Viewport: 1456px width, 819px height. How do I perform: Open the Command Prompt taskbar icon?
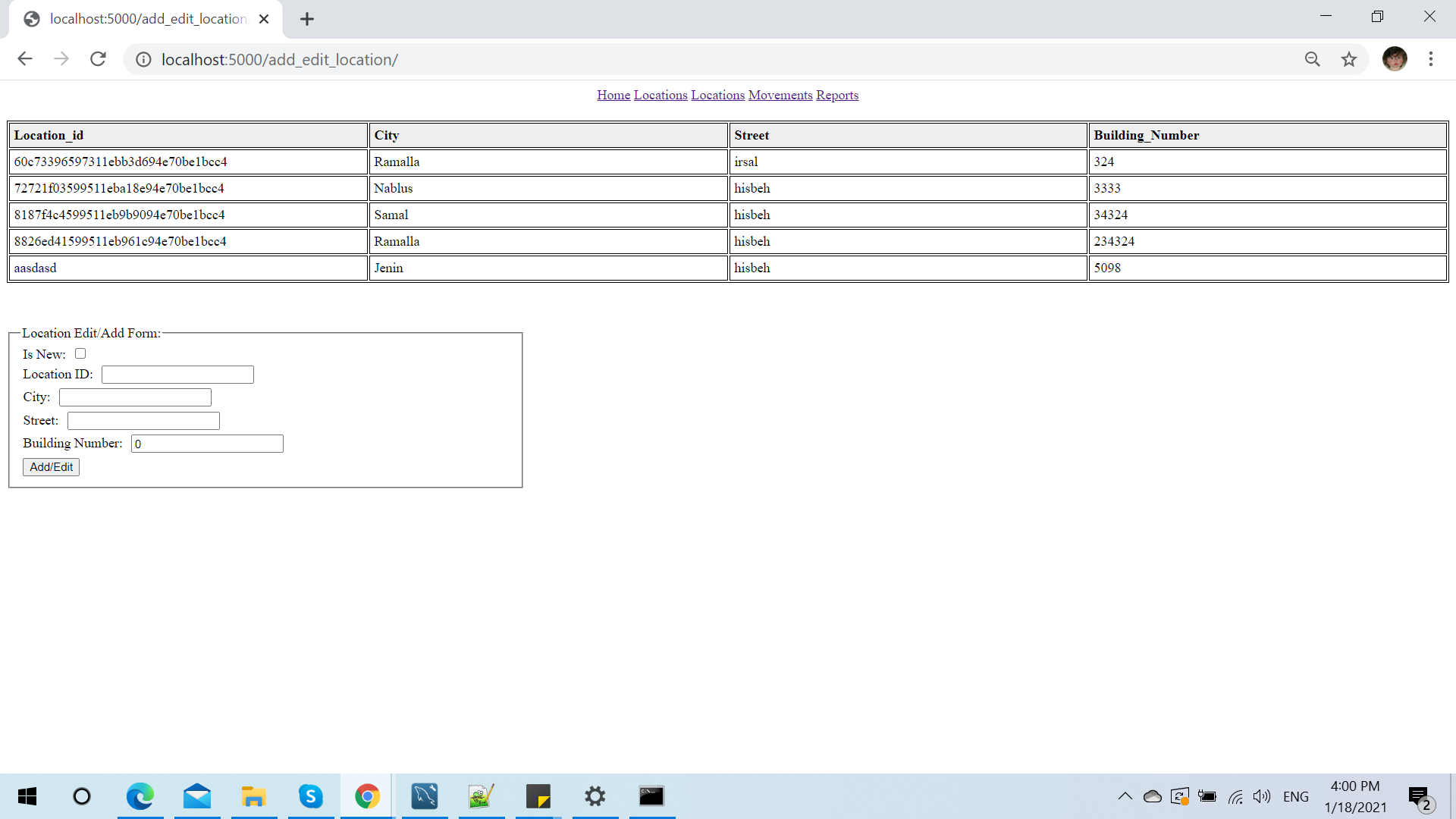coord(651,796)
